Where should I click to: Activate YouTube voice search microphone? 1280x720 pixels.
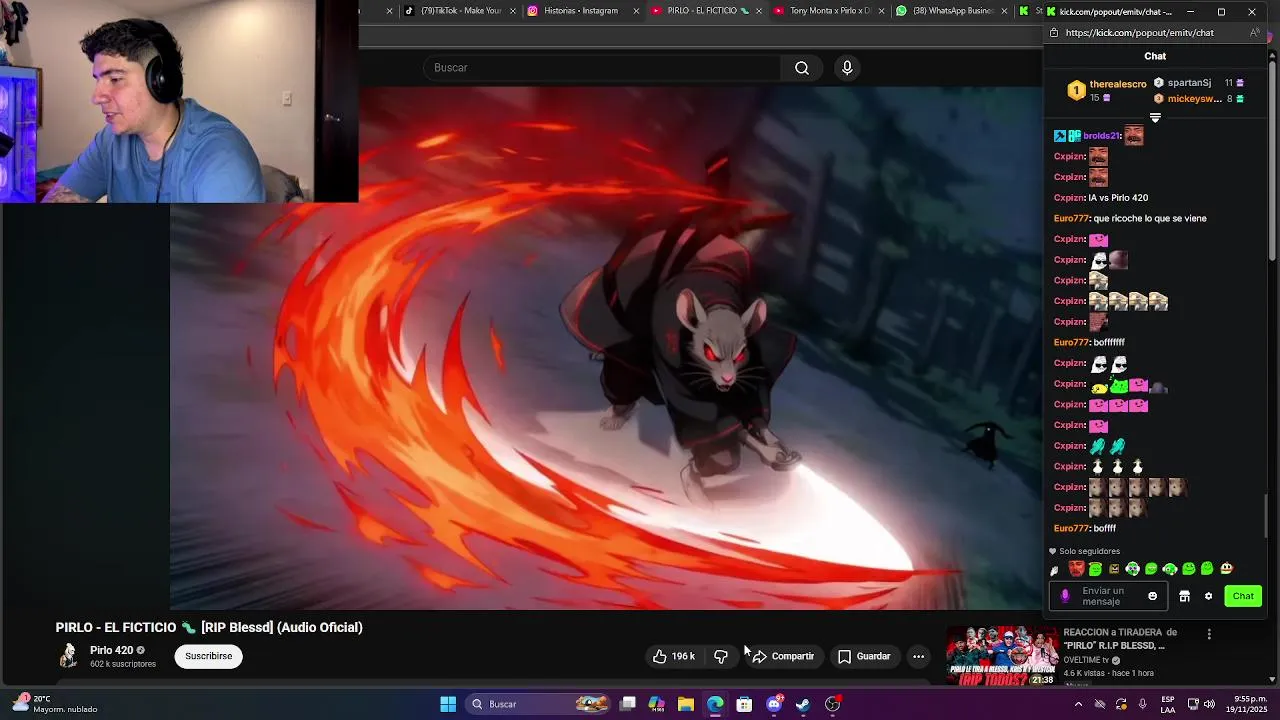point(847,68)
